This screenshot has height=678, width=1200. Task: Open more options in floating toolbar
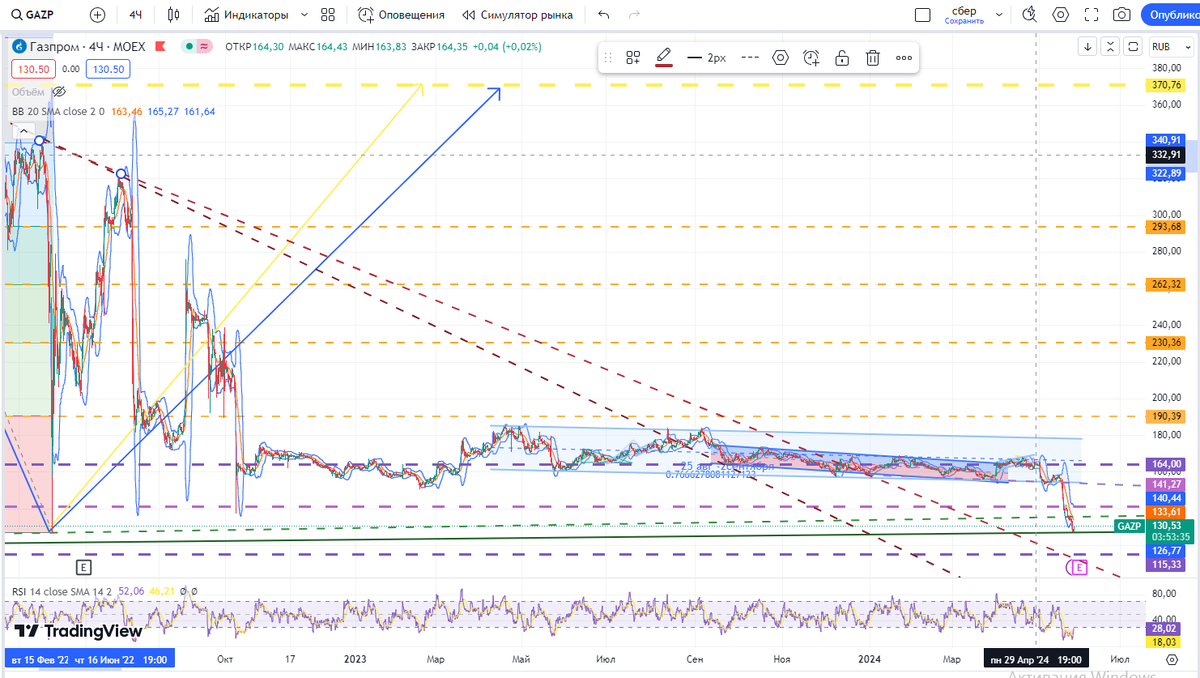904,57
